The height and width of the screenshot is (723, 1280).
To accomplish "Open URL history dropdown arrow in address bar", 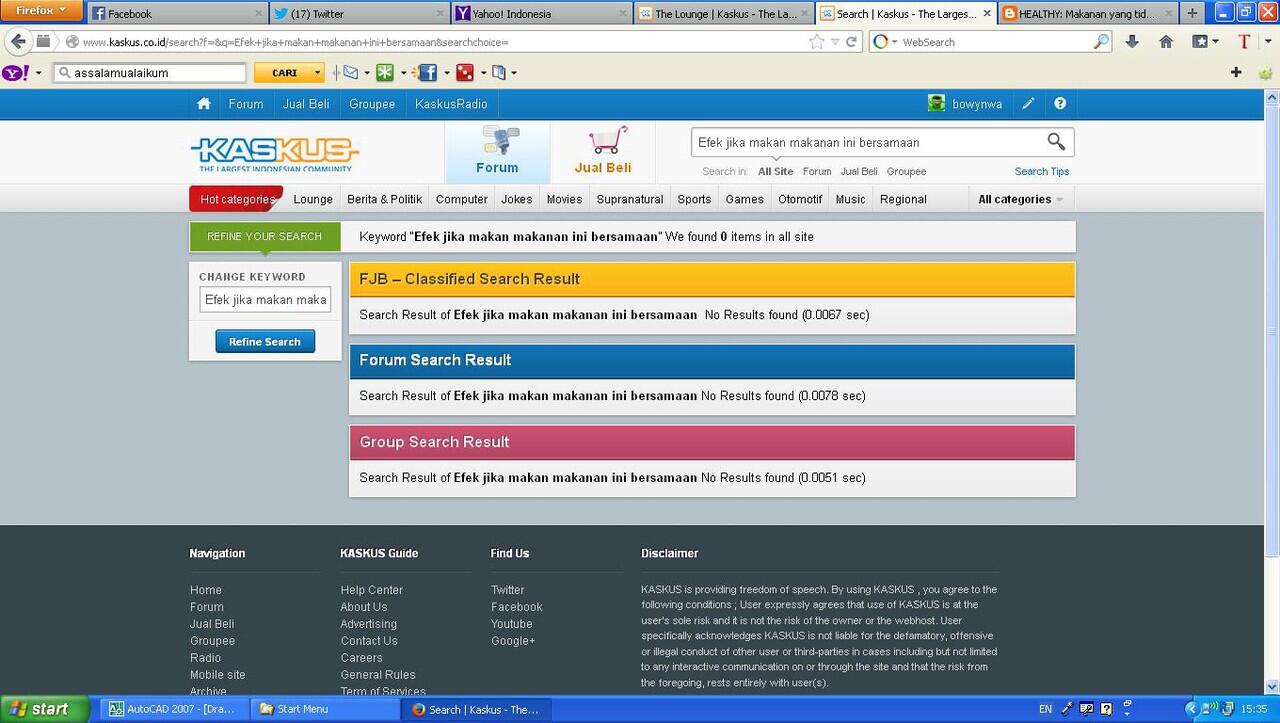I will click(x=836, y=42).
